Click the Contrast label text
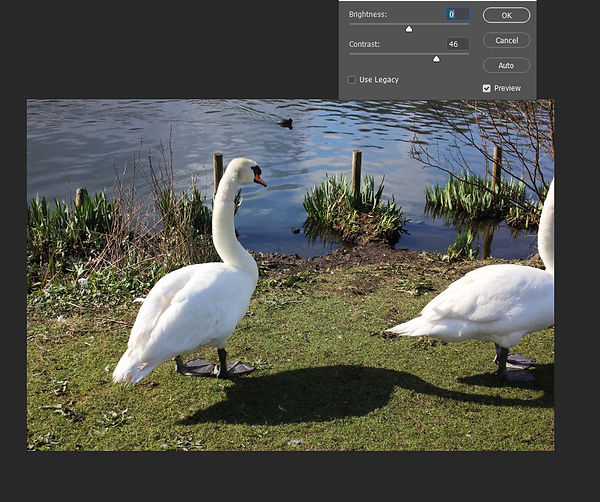Viewport: 600px width, 502px height. tap(364, 44)
